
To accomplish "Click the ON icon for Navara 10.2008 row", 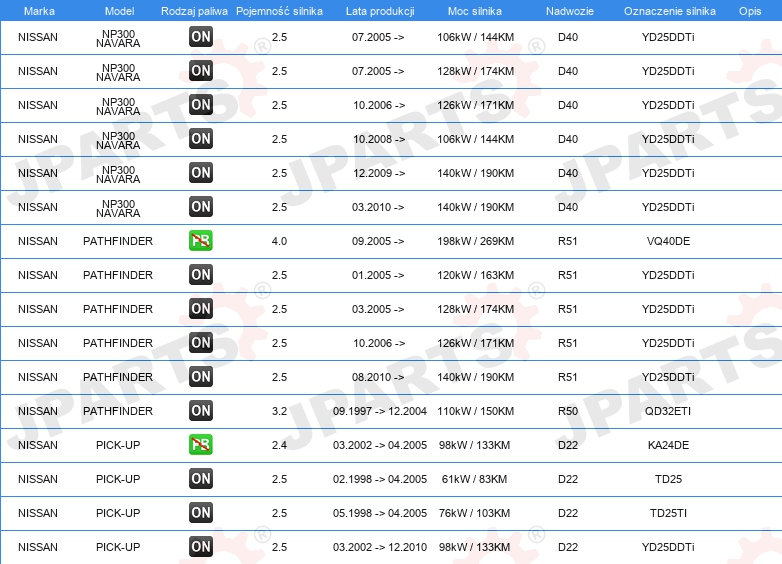I will (201, 138).
